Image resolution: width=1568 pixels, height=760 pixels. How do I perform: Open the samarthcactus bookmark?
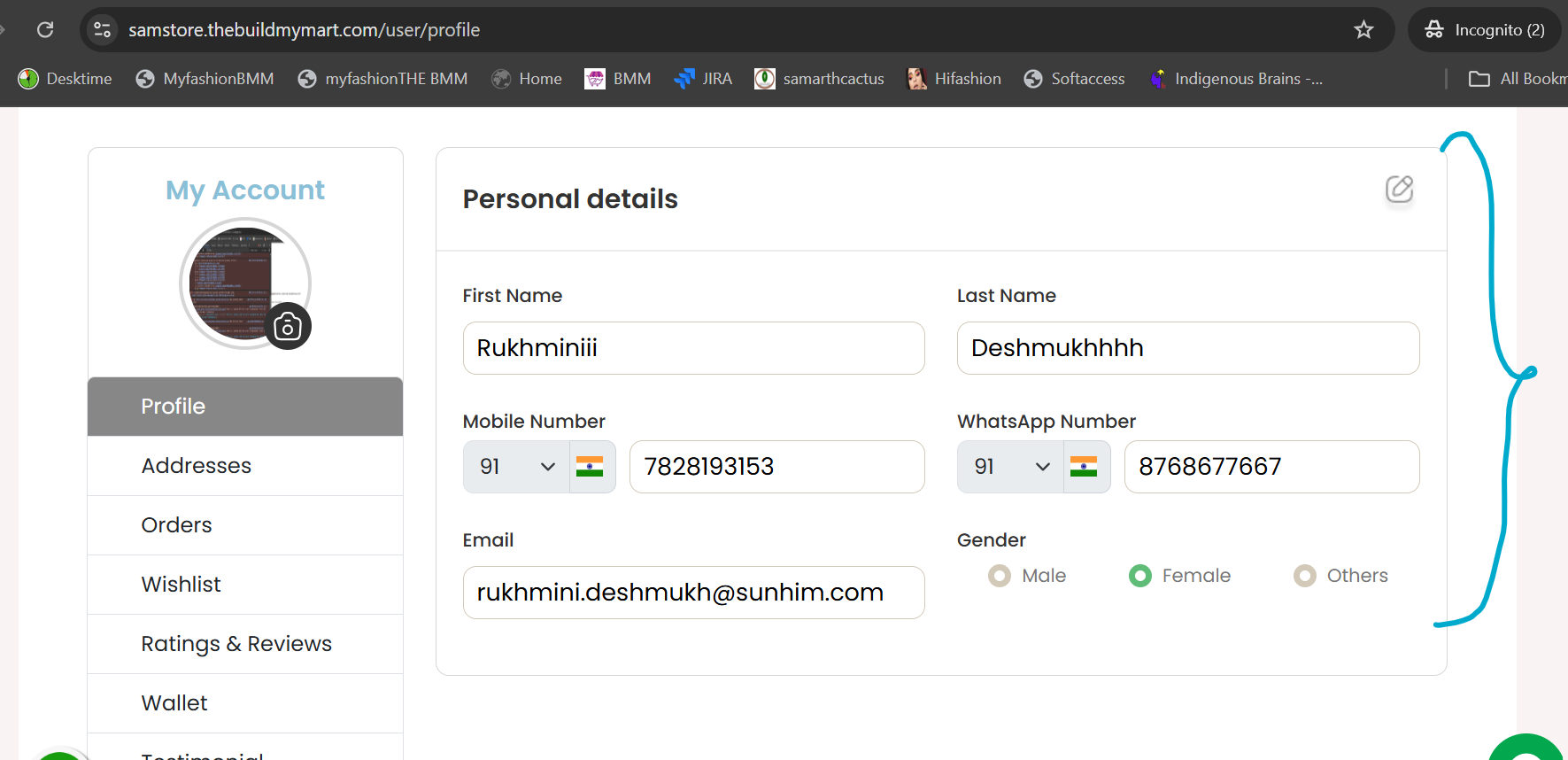coord(819,79)
